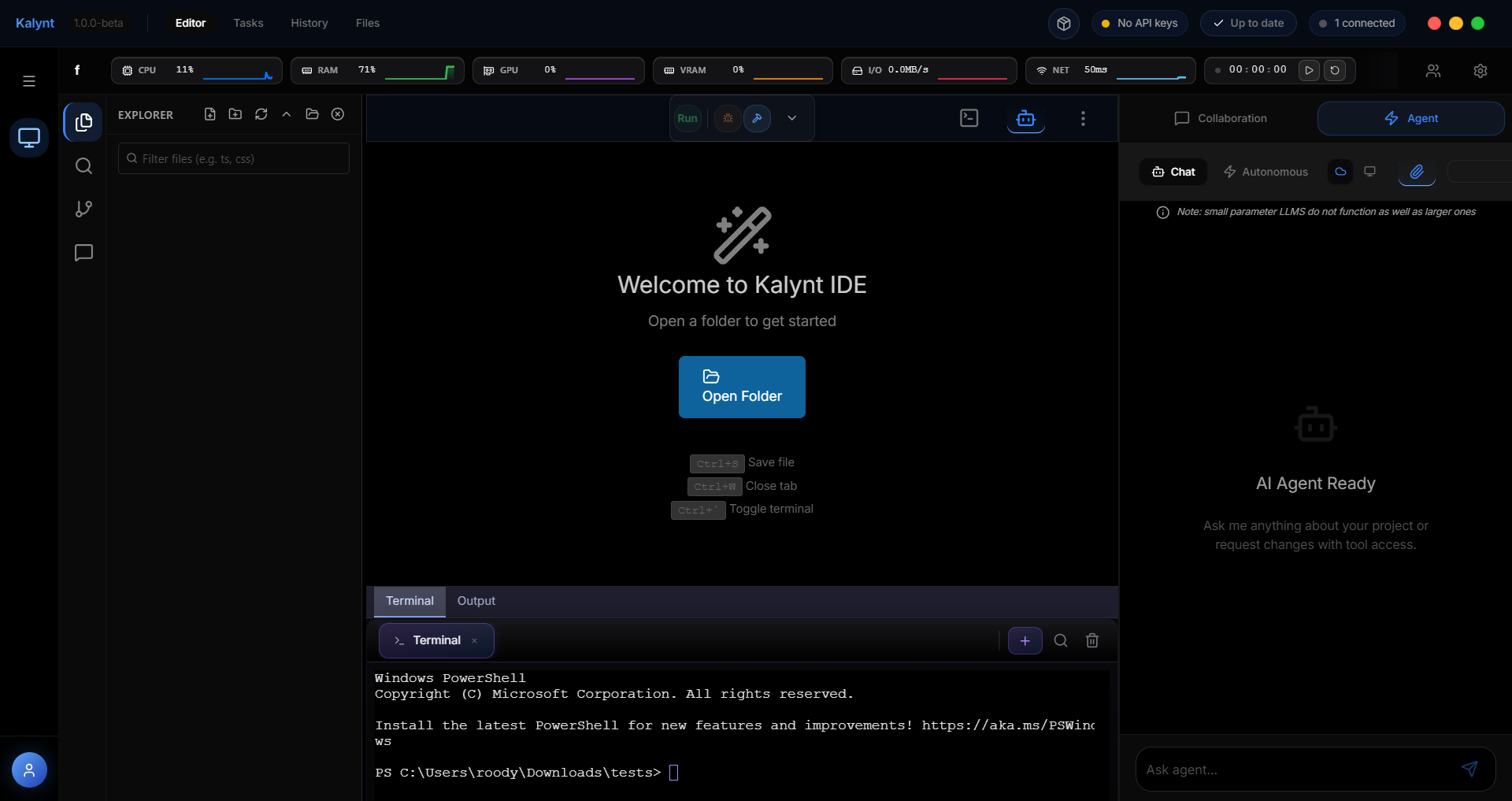Screen dimensions: 1512x801
Task: Select the debug bug icon near Run
Action: pyautogui.click(x=727, y=118)
